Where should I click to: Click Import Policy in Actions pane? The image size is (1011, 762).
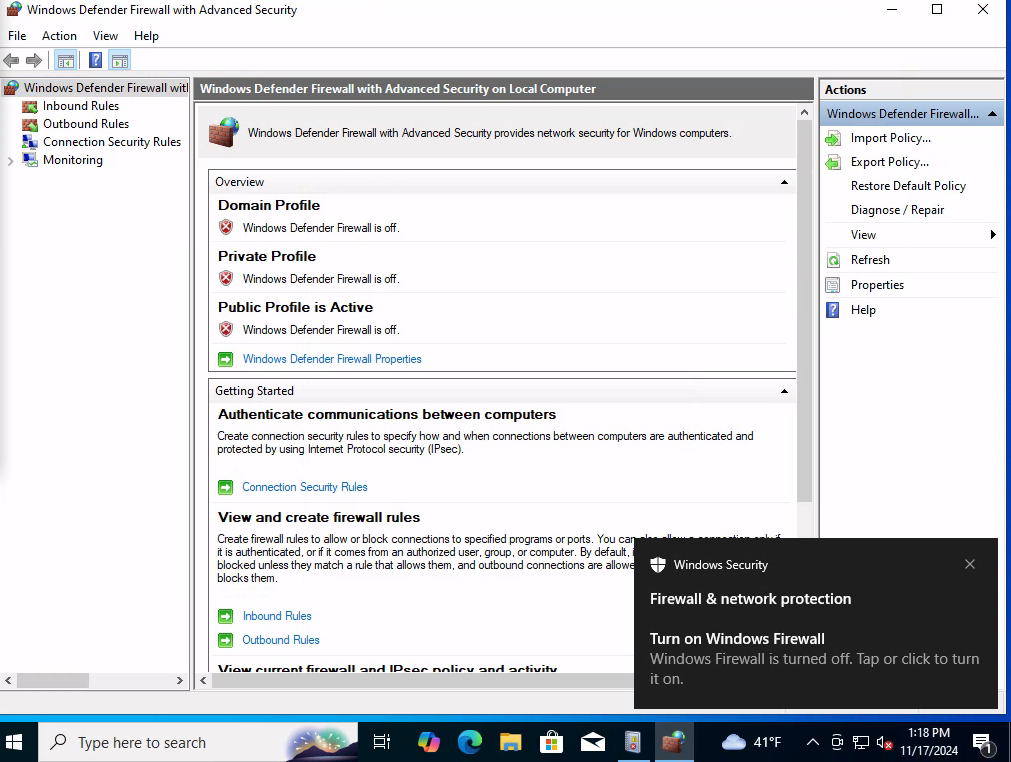click(x=890, y=138)
